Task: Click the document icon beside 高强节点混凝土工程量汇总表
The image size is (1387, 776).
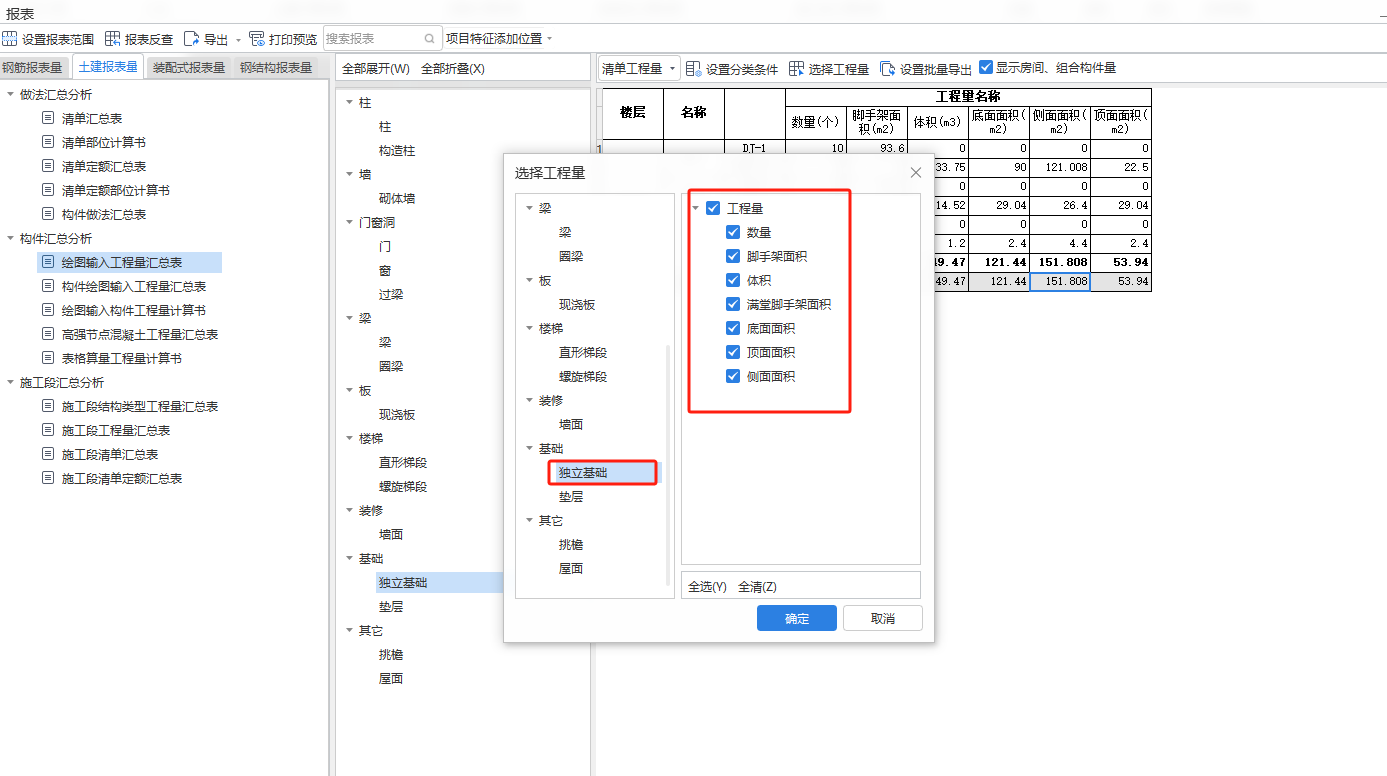Action: [x=48, y=334]
